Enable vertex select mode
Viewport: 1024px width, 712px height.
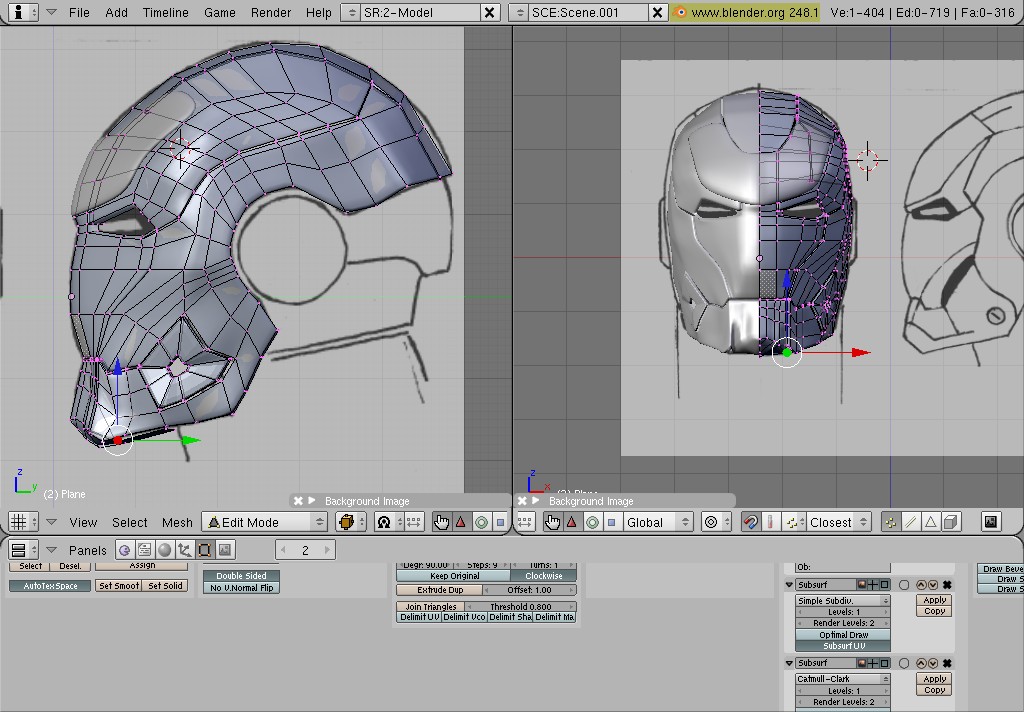coord(890,522)
